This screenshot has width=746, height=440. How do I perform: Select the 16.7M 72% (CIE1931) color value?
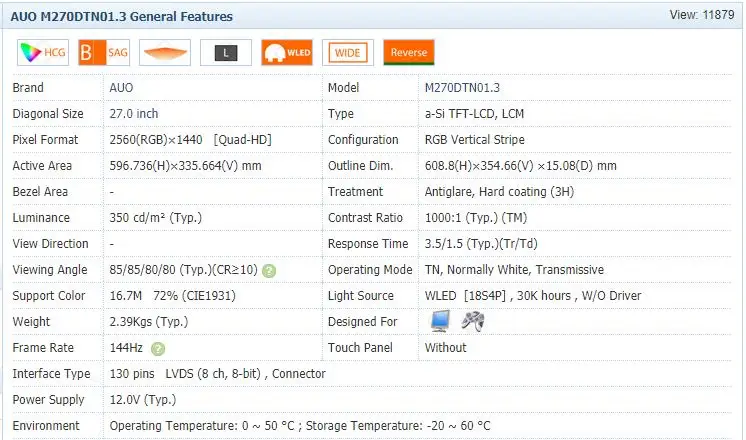tap(173, 296)
